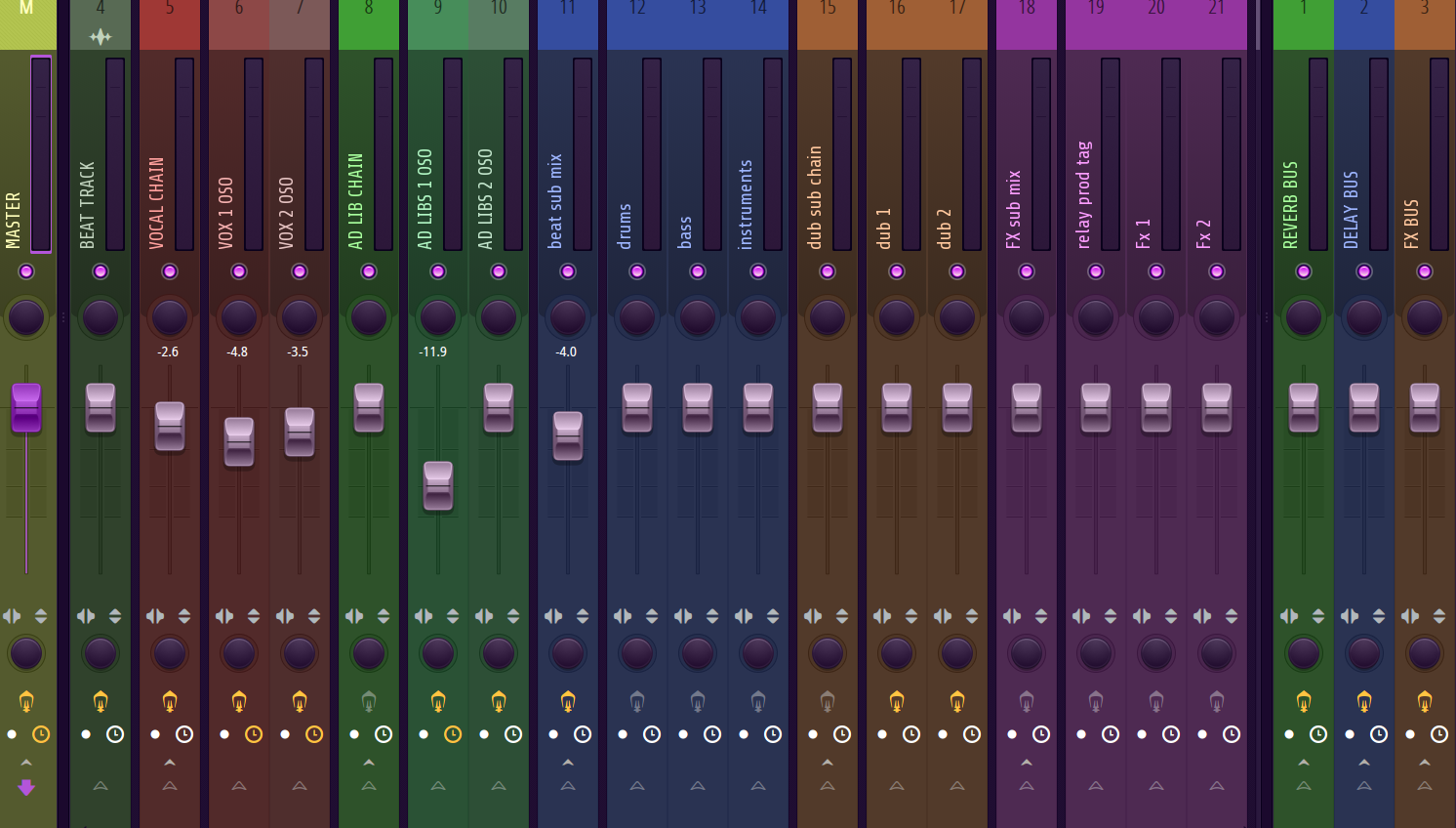Click the AD LIBS 1 OSO volume fader
Screen dimensions: 1456x828
[x=438, y=485]
